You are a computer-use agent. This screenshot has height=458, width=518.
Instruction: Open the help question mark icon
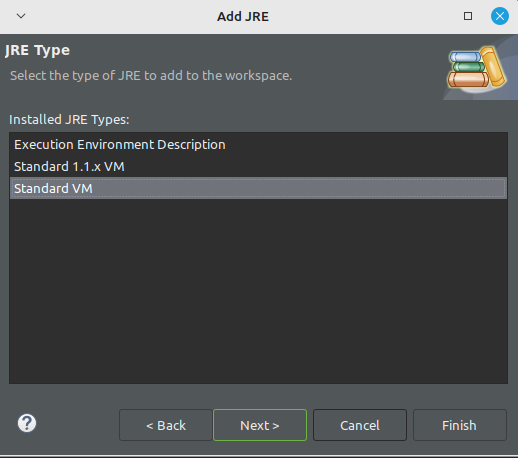tap(27, 423)
